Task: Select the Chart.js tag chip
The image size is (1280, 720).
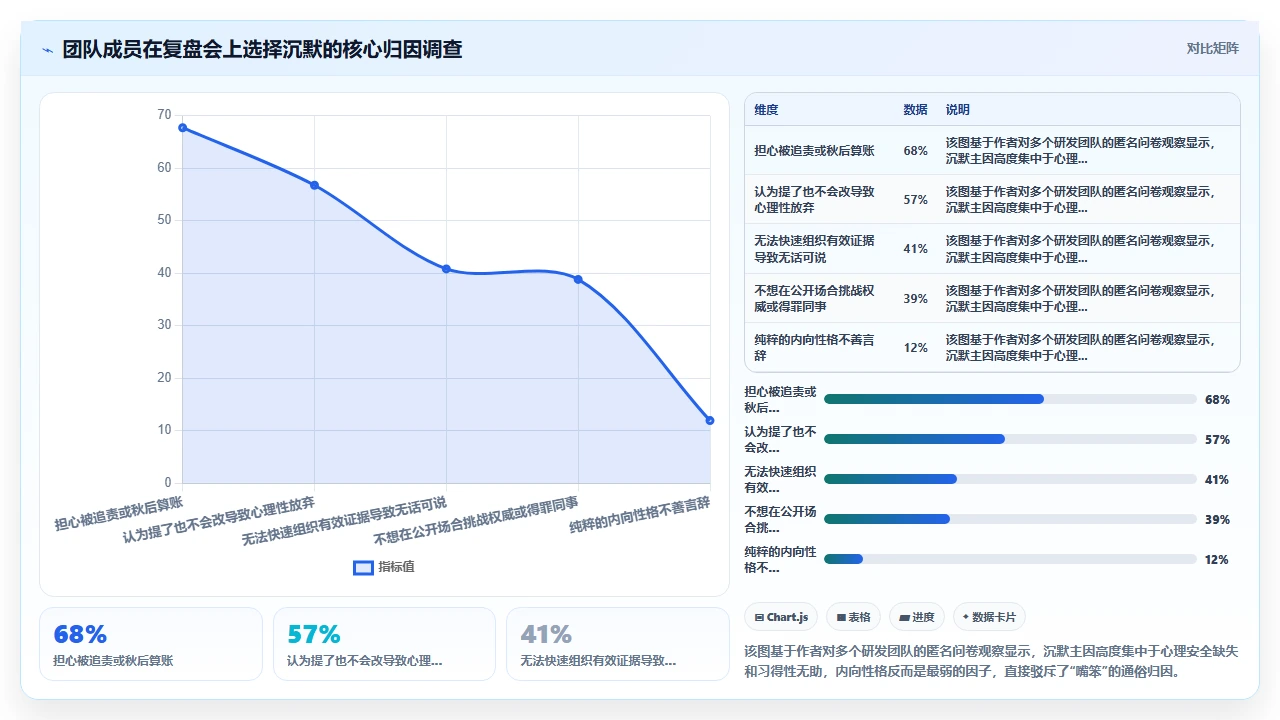Action: pos(782,617)
